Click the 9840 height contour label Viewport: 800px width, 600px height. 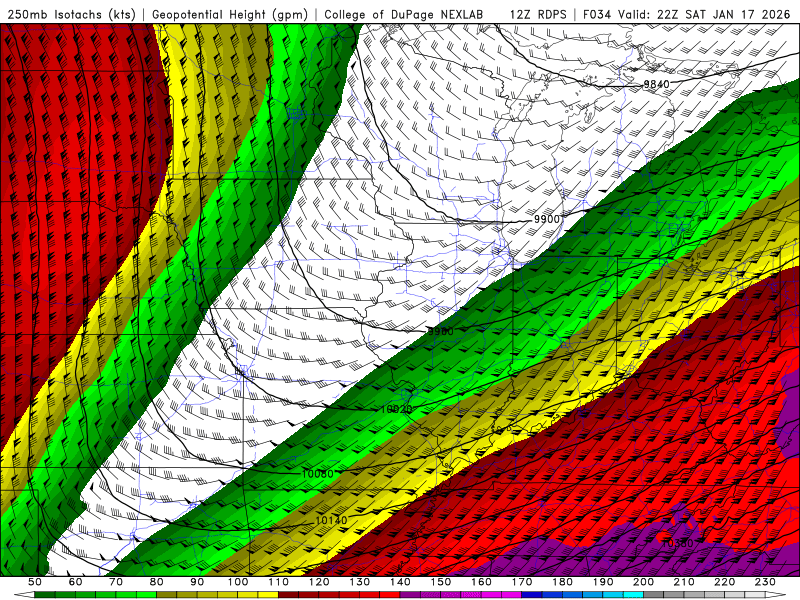[656, 84]
